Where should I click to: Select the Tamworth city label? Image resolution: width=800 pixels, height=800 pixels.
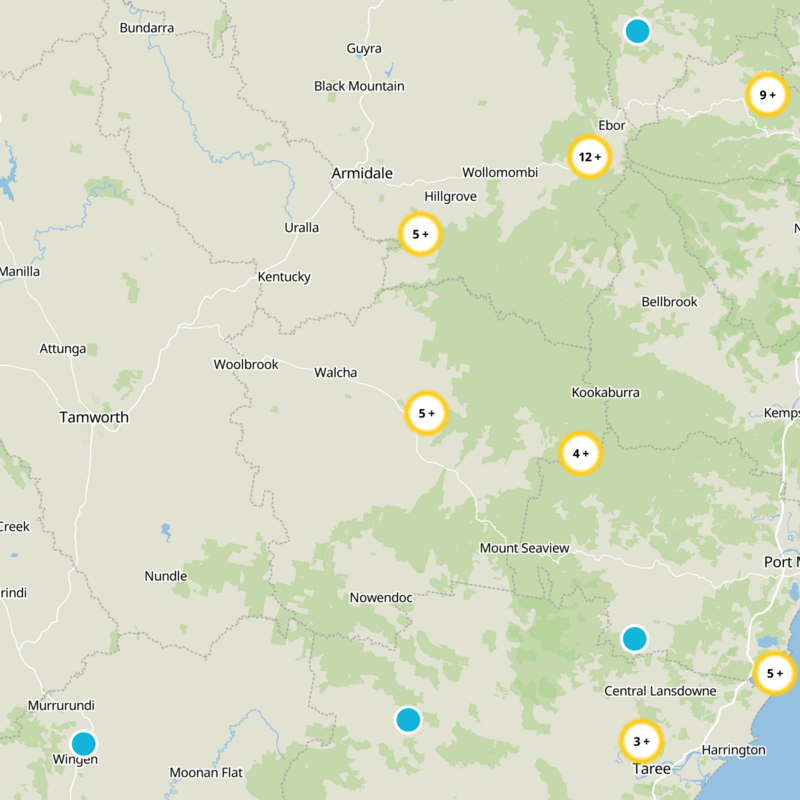pyautogui.click(x=94, y=417)
